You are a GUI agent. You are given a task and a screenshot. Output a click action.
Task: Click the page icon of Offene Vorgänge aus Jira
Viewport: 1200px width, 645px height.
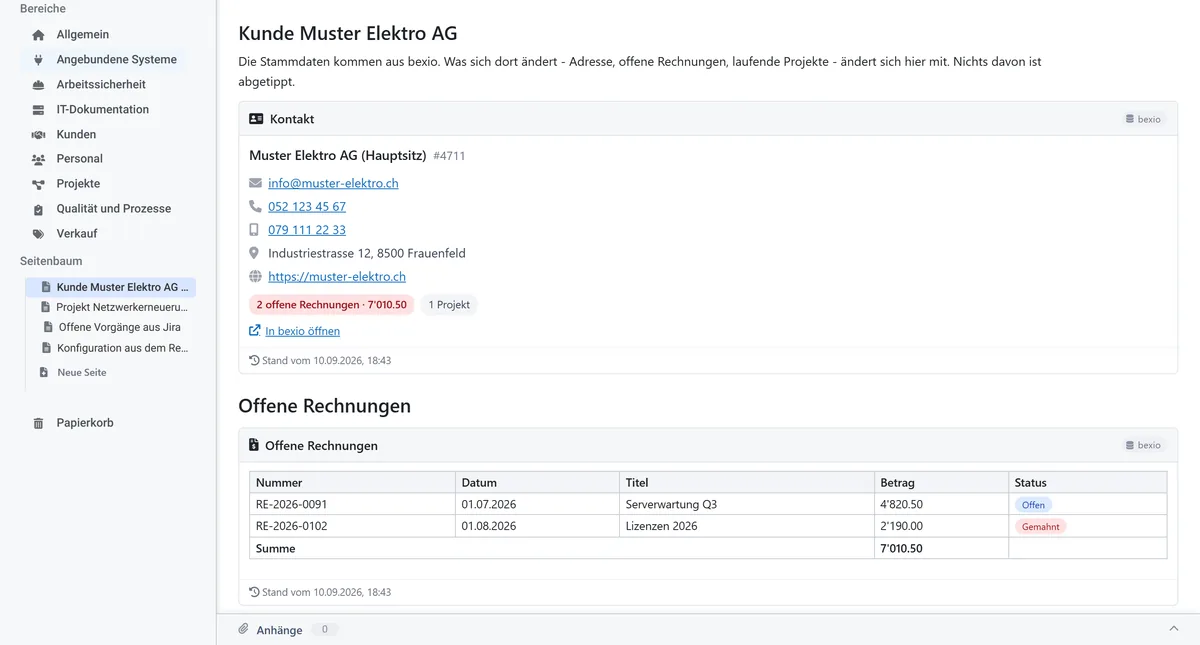[x=48, y=327]
